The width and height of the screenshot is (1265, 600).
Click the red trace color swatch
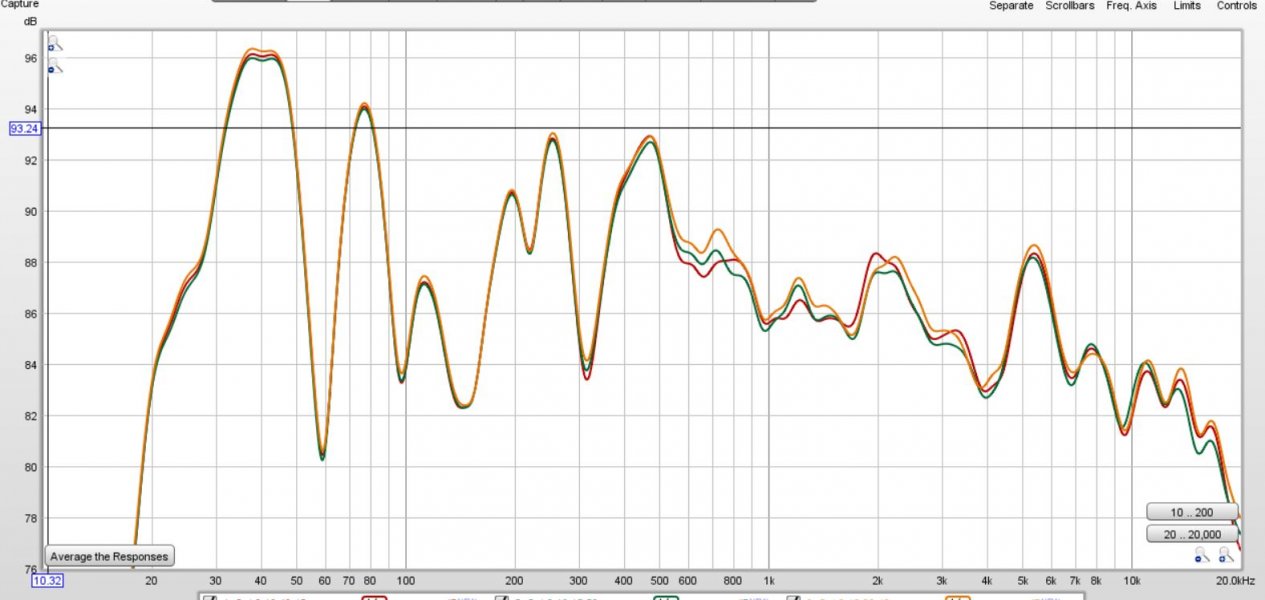coord(374,597)
